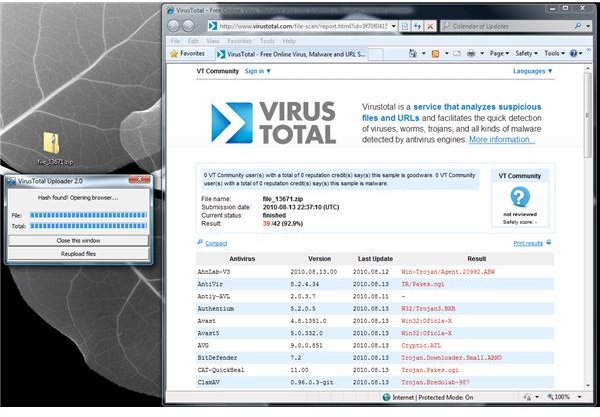600x417 pixels.
Task: Open the Safety dropdown menu
Action: (526, 54)
